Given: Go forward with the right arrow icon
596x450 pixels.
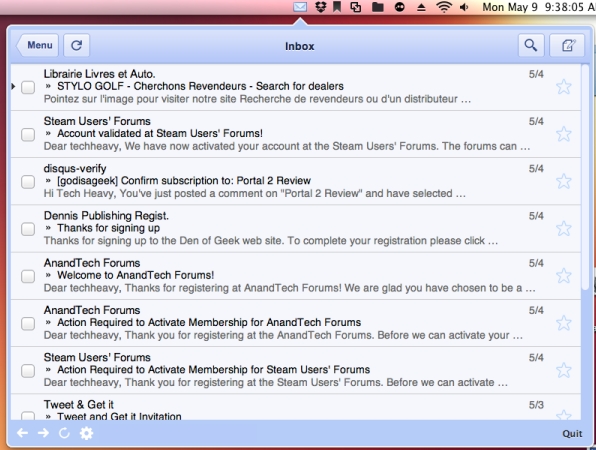Looking at the screenshot, I should [x=43, y=433].
